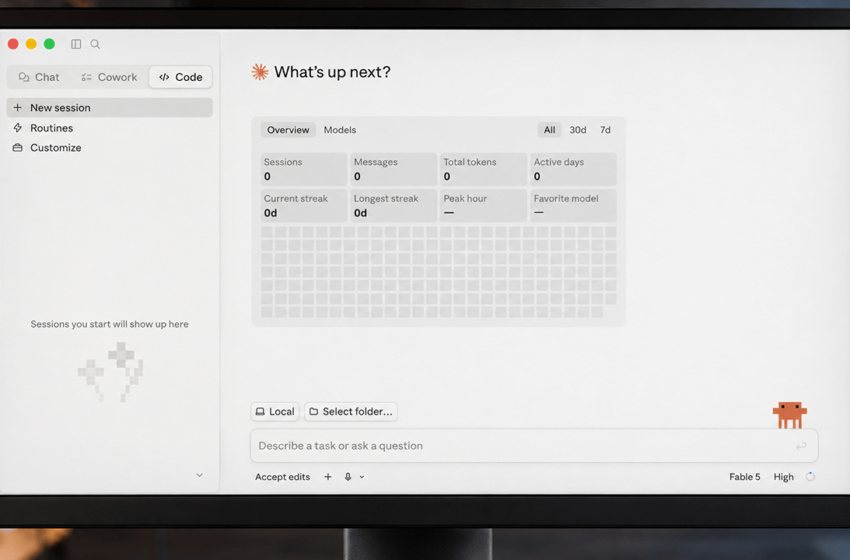Screen dimensions: 850x560
Task: Expand the chevron at sidebar bottom
Action: pyautogui.click(x=199, y=475)
